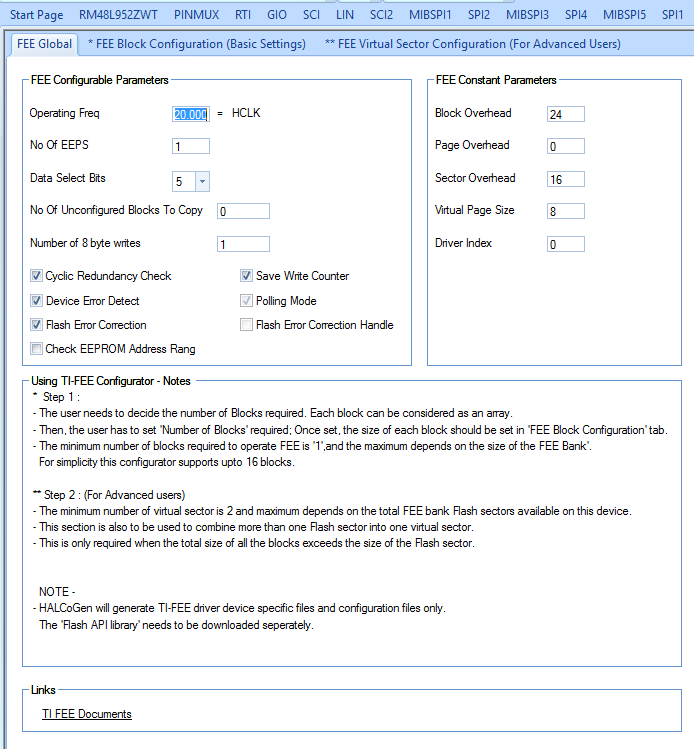This screenshot has width=694, height=749.
Task: Click the Operating Freq input field
Action: (191, 114)
